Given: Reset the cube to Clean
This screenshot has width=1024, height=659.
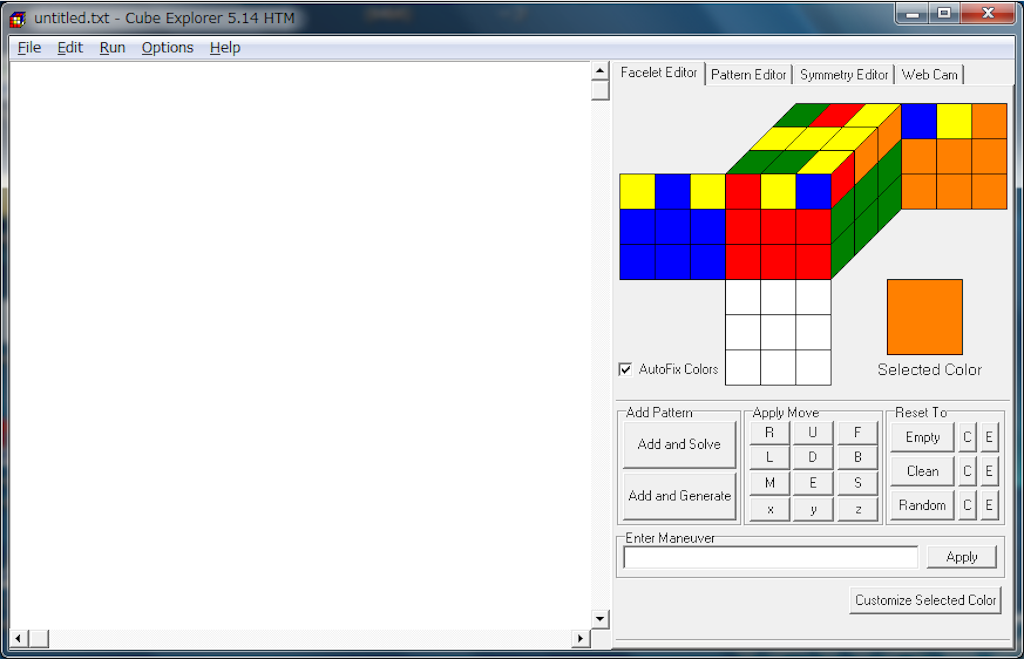Looking at the screenshot, I should (x=922, y=471).
